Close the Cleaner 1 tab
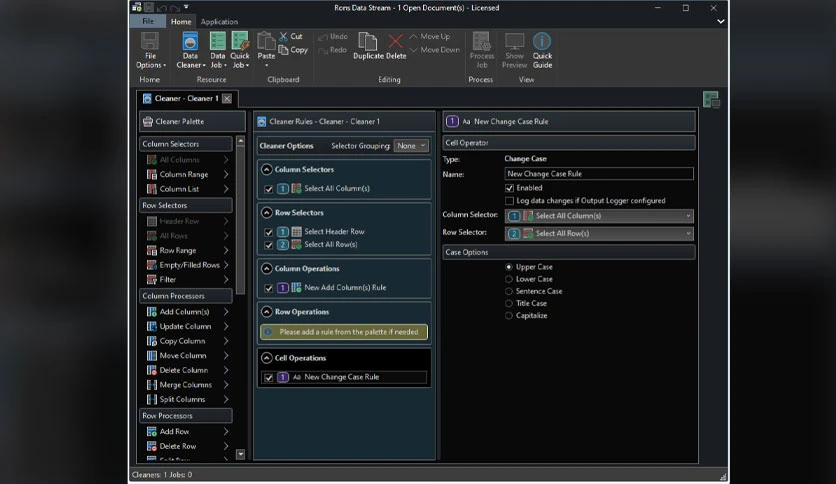This screenshot has height=484, width=836. [x=227, y=99]
